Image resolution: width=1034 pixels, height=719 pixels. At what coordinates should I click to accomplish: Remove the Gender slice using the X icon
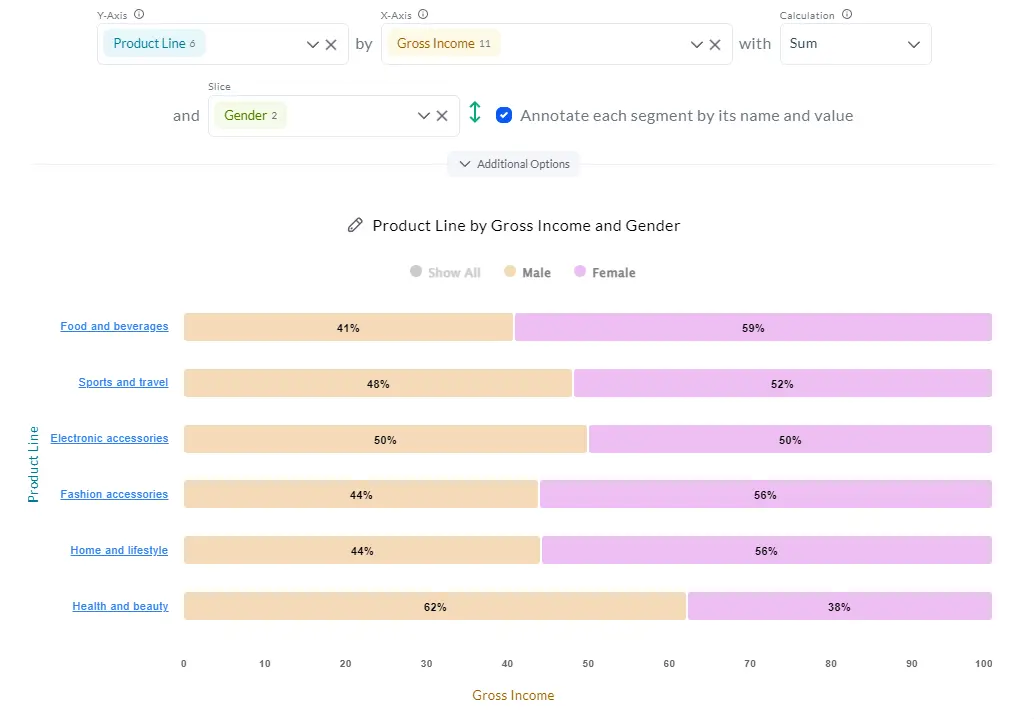pos(442,115)
